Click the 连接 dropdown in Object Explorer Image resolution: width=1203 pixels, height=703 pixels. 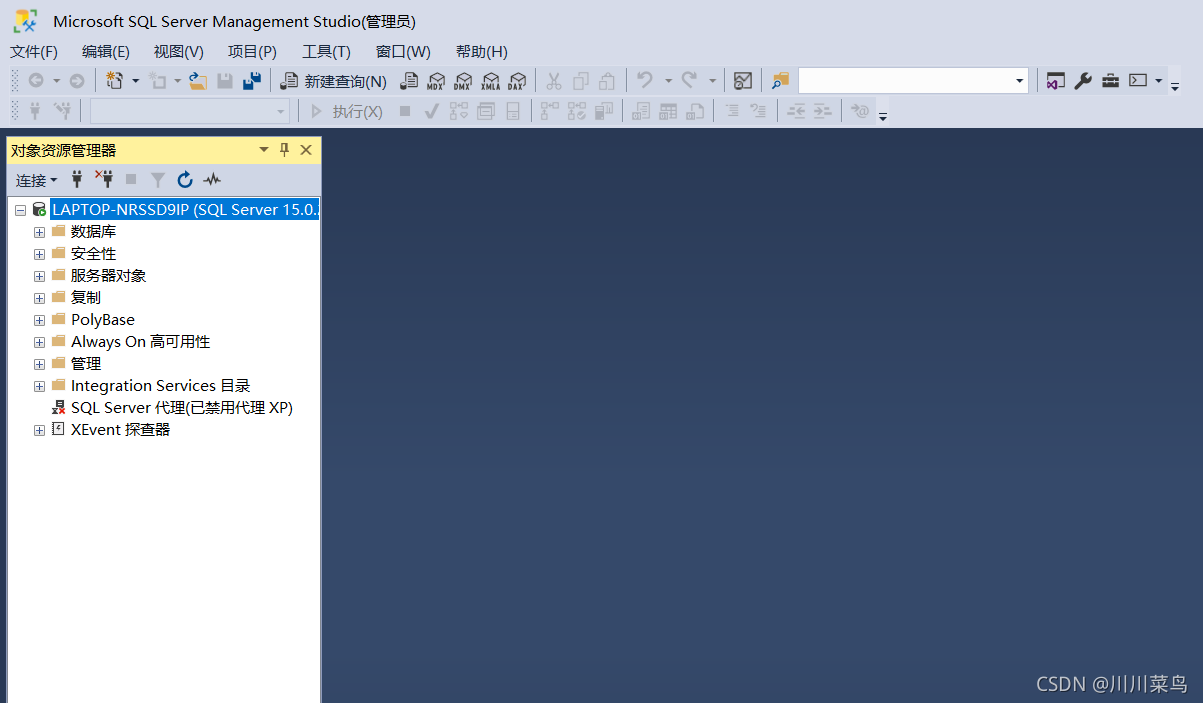coord(36,180)
